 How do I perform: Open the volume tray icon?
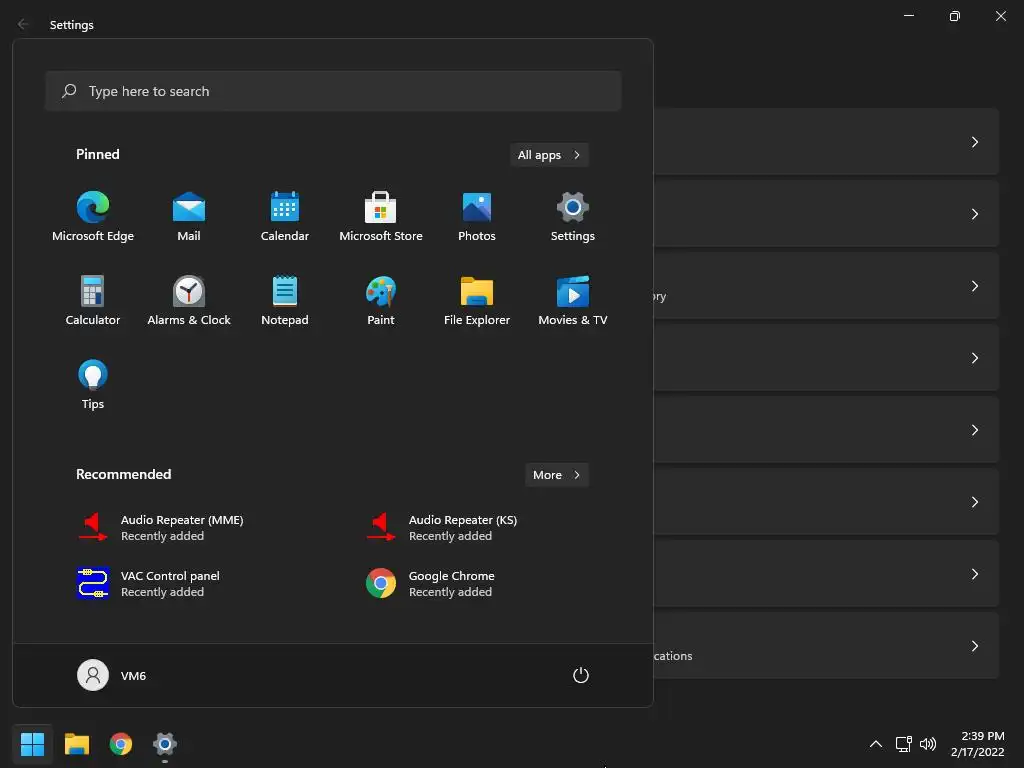click(928, 744)
